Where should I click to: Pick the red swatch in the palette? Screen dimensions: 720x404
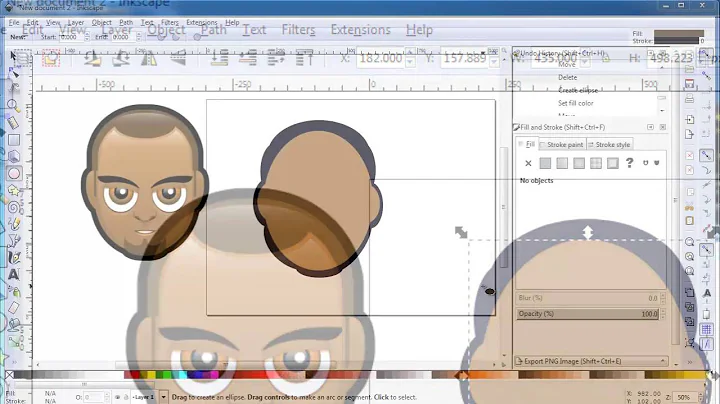pyautogui.click(x=135, y=375)
